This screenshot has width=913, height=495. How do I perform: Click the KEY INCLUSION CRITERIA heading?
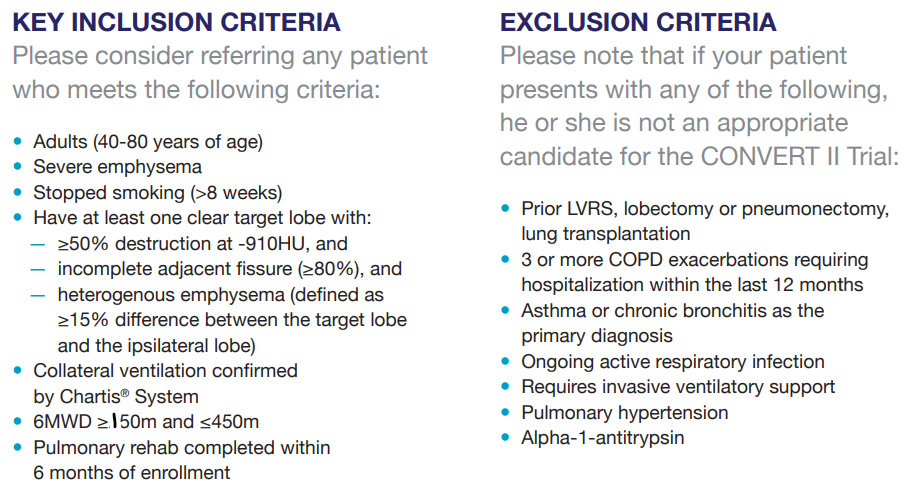coord(176,22)
